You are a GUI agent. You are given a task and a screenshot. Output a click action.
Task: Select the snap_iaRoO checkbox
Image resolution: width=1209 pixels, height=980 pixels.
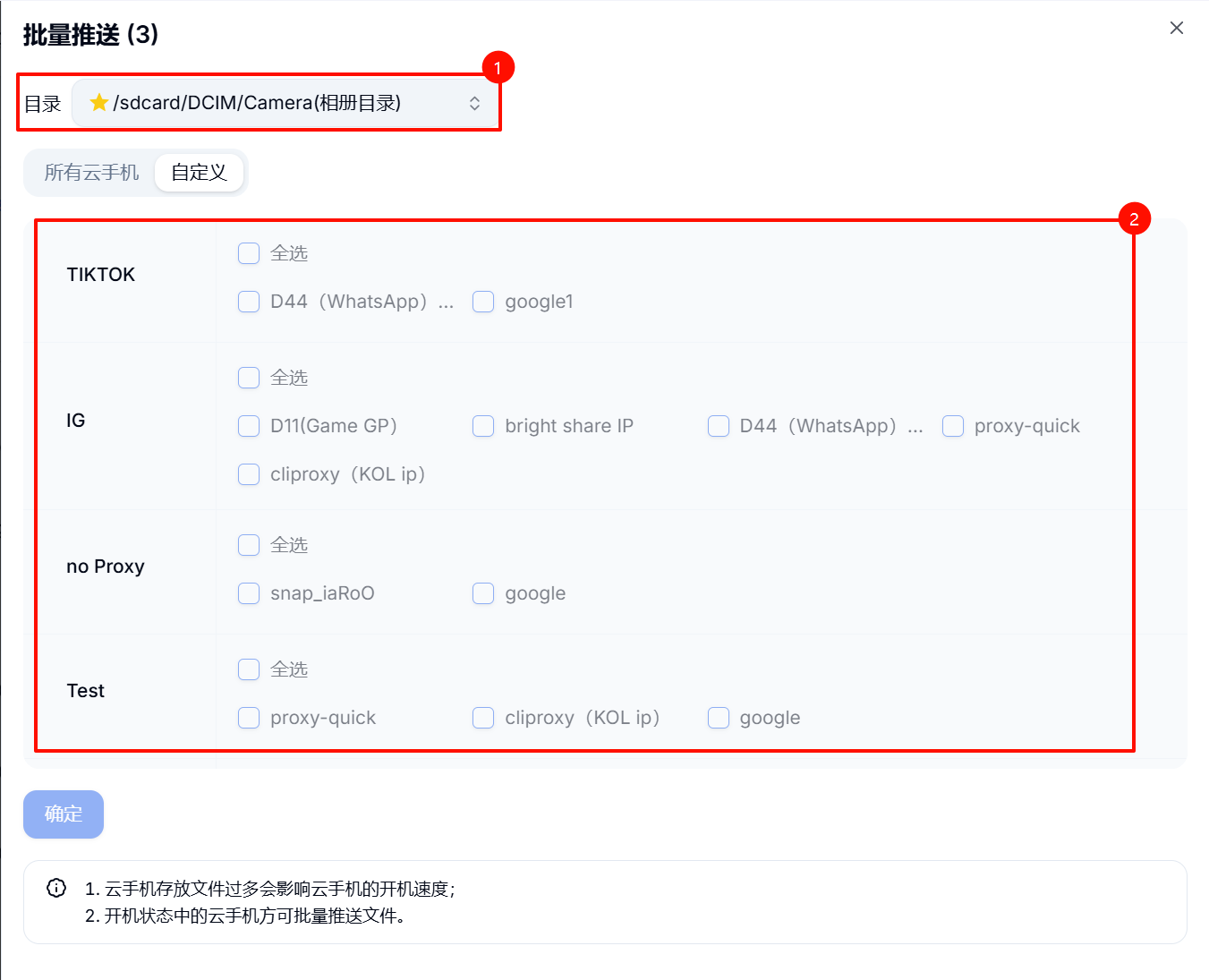(x=248, y=593)
